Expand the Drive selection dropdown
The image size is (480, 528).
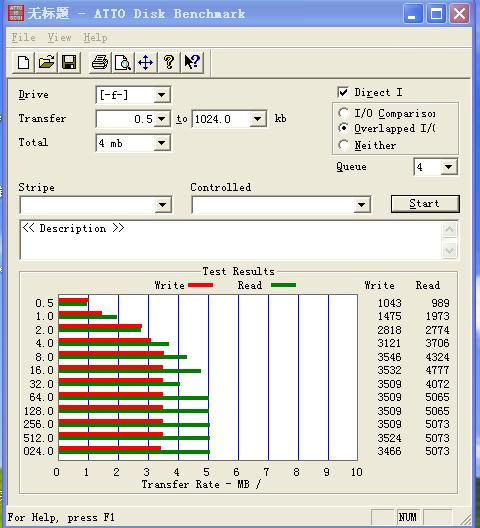(x=162, y=95)
